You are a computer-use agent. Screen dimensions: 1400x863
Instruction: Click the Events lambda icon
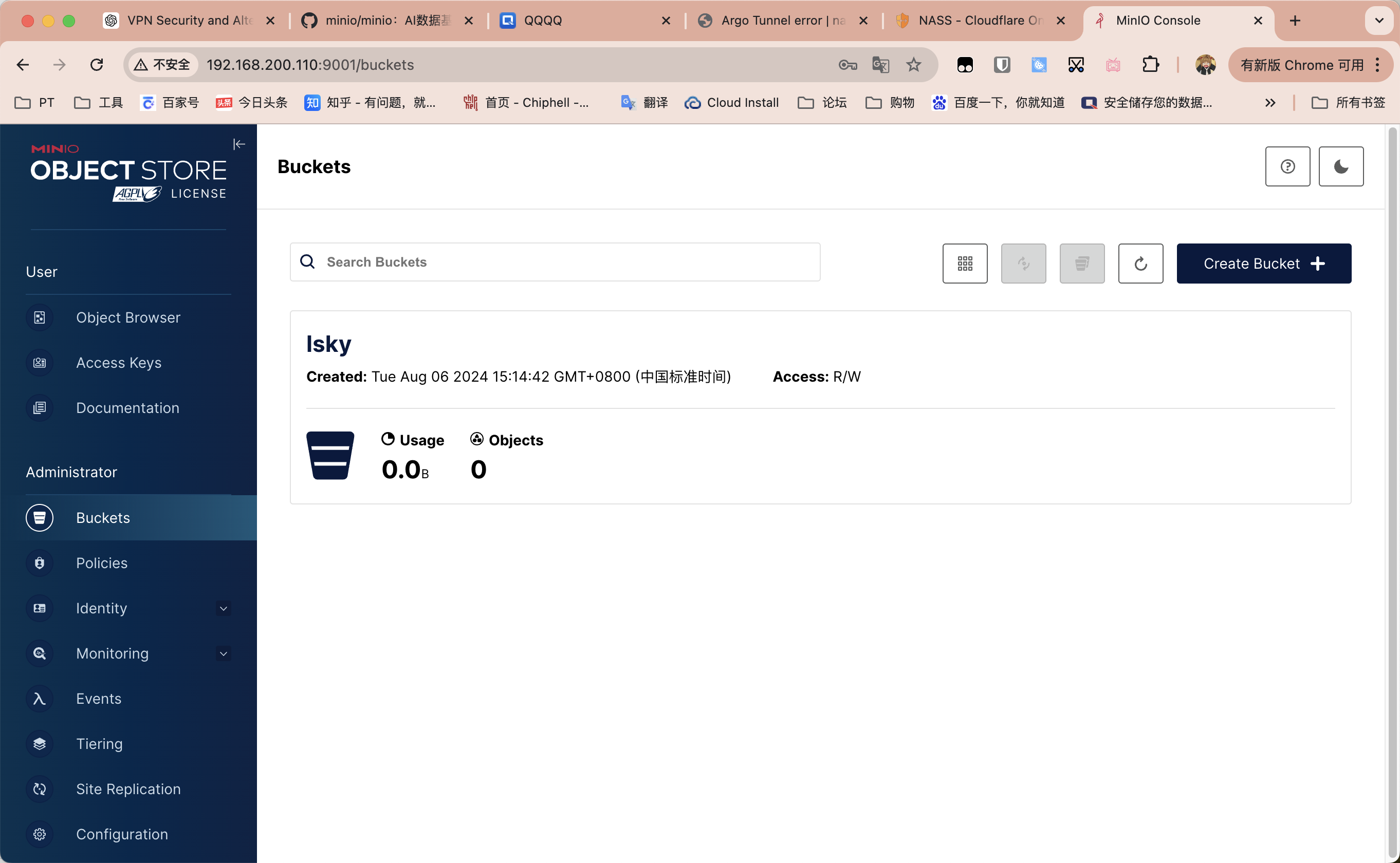38,698
